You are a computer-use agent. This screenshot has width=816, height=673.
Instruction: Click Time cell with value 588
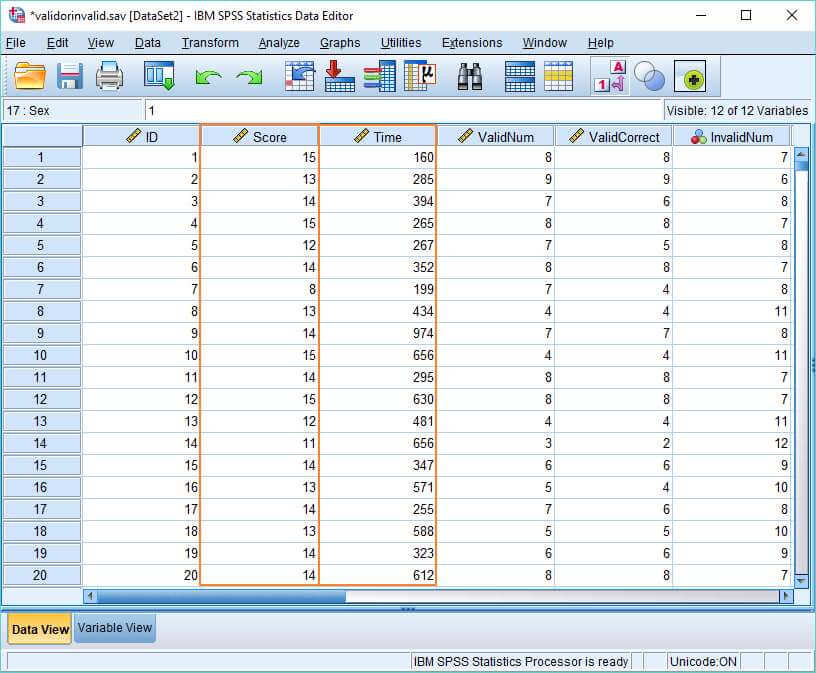[377, 531]
